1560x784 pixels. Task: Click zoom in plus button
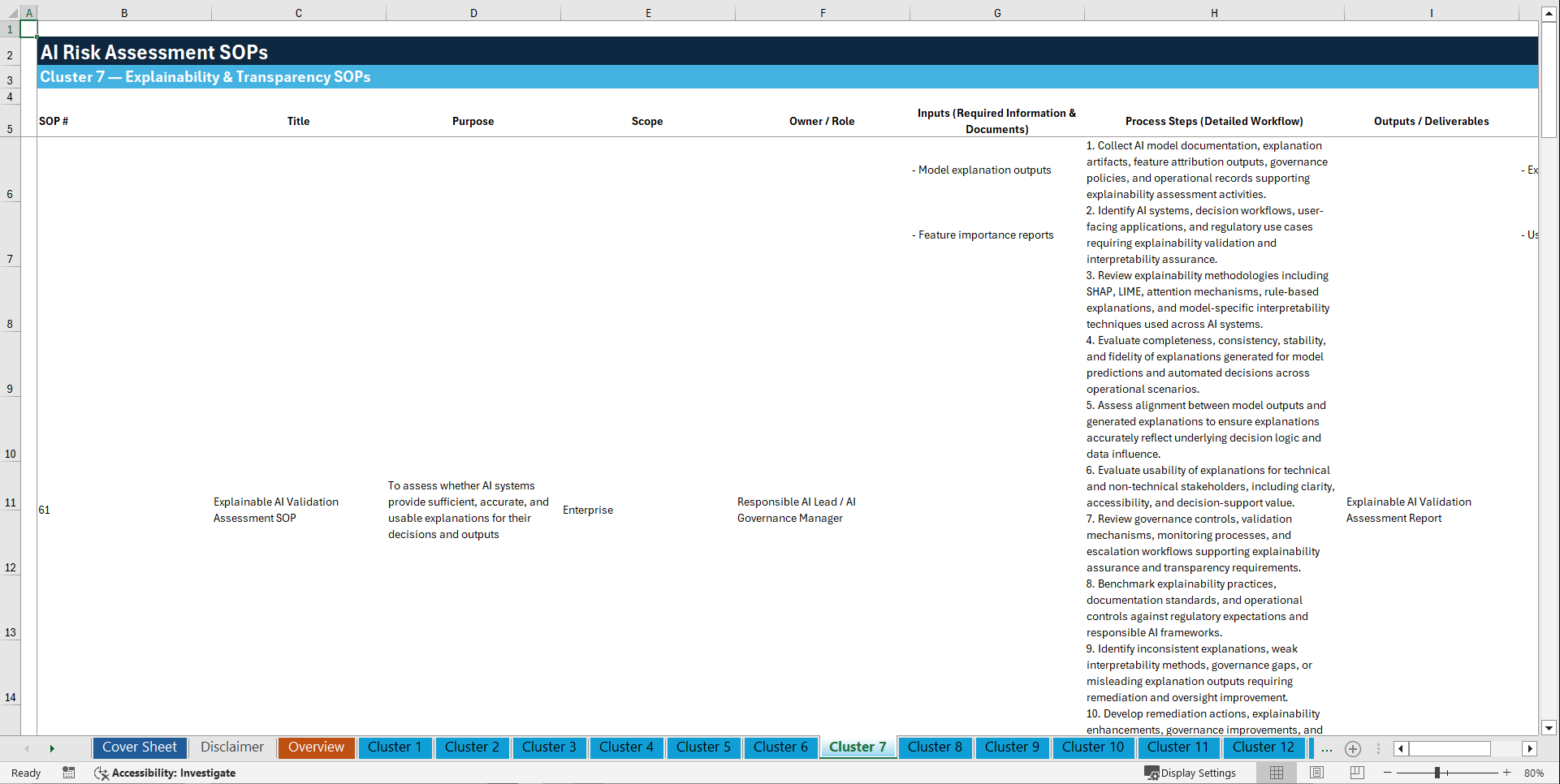pos(1507,773)
